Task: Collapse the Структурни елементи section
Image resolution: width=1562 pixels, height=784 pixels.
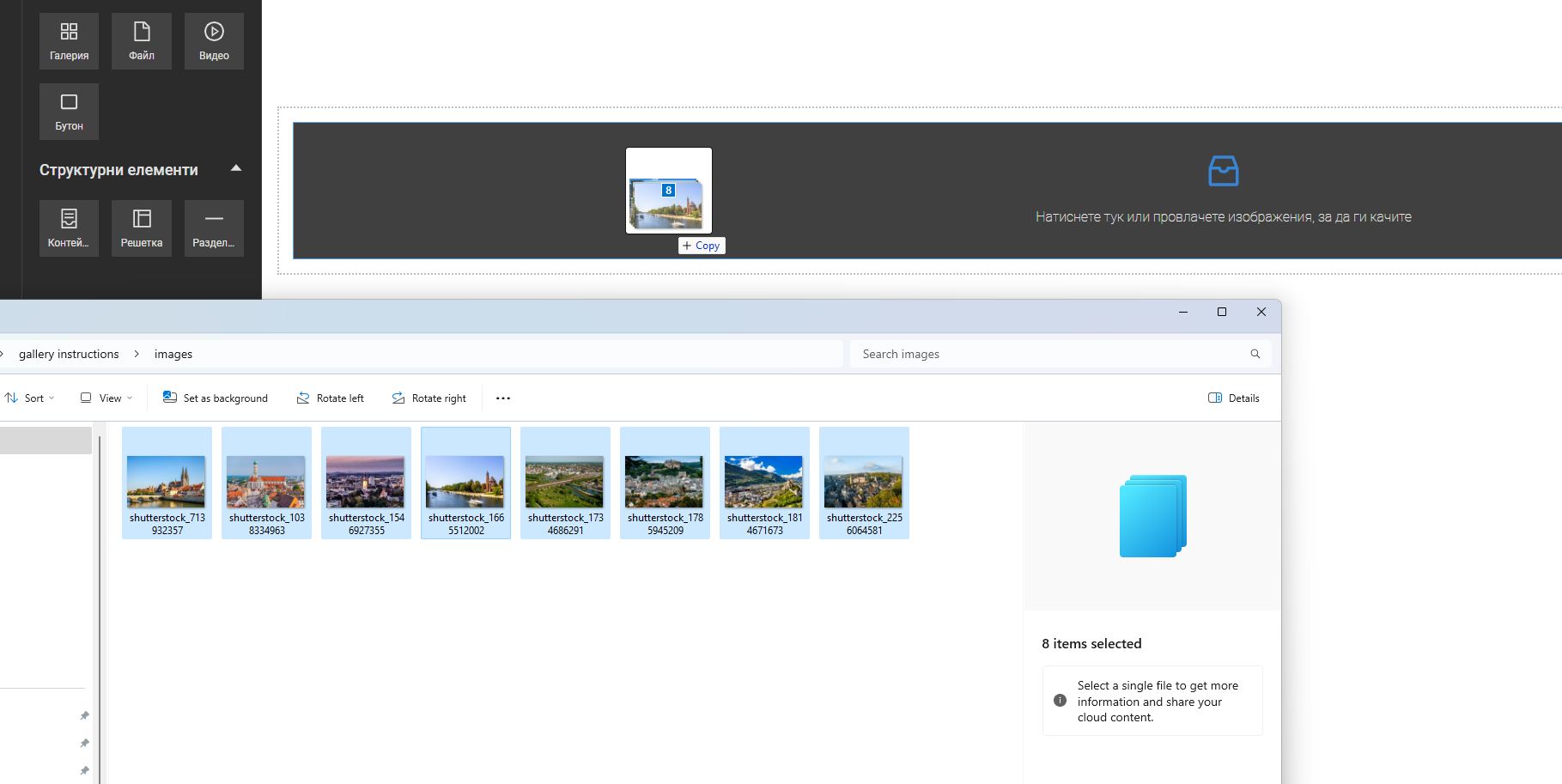Action: point(236,168)
